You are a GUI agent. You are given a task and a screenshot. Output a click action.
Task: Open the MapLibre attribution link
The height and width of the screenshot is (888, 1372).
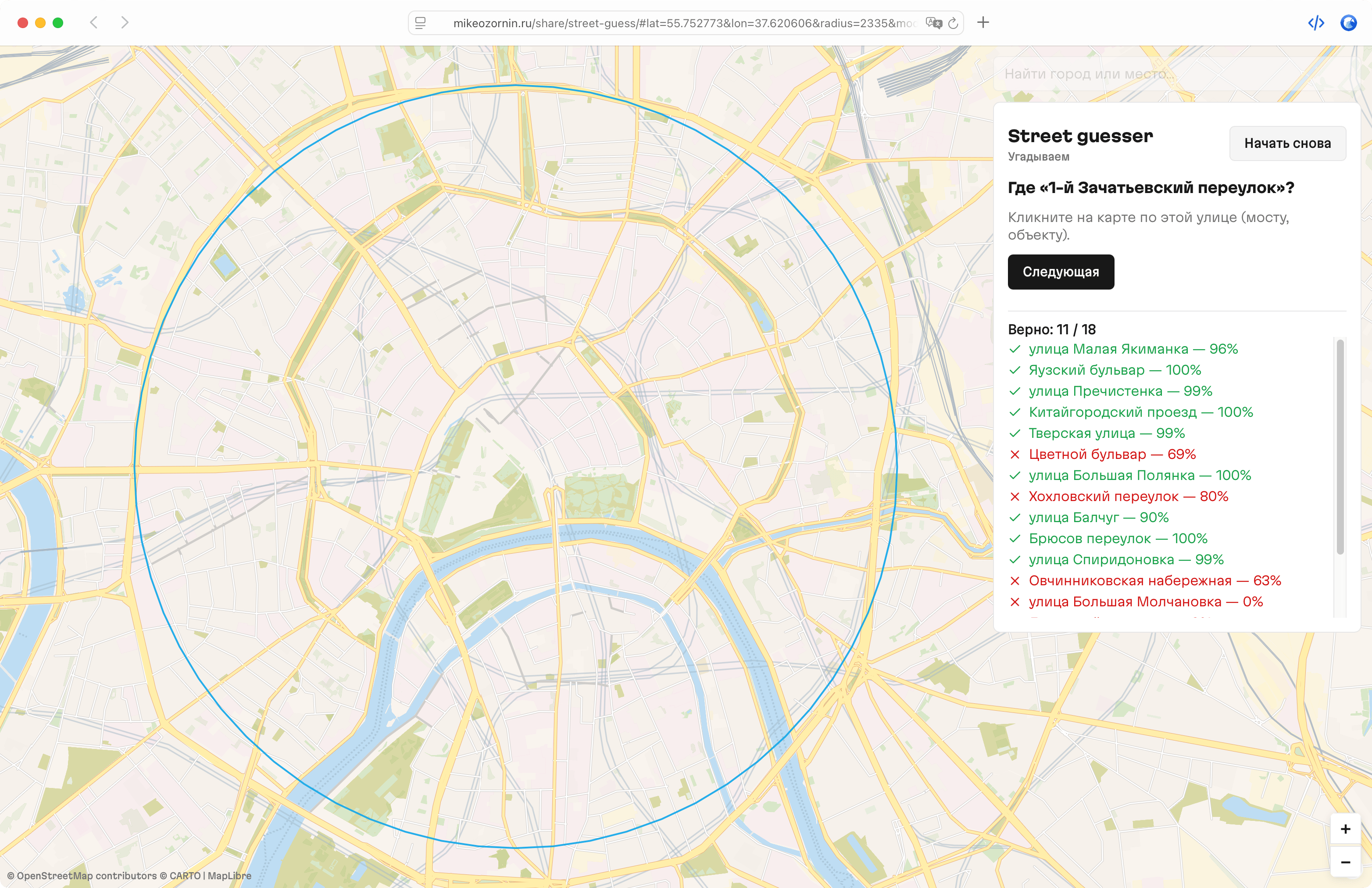point(229,875)
